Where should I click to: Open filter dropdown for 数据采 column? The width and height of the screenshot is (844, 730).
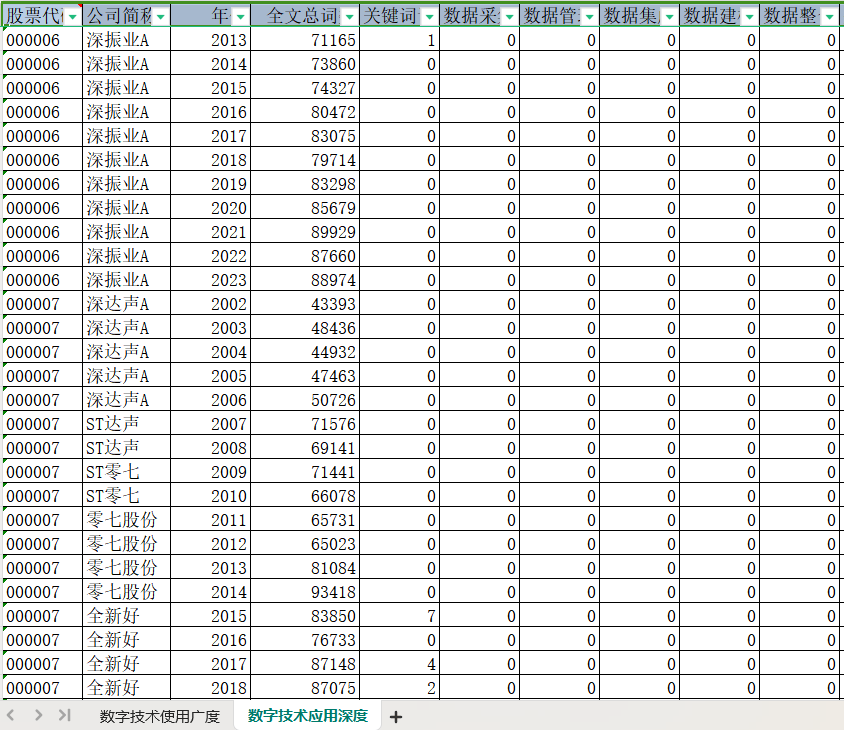[509, 17]
